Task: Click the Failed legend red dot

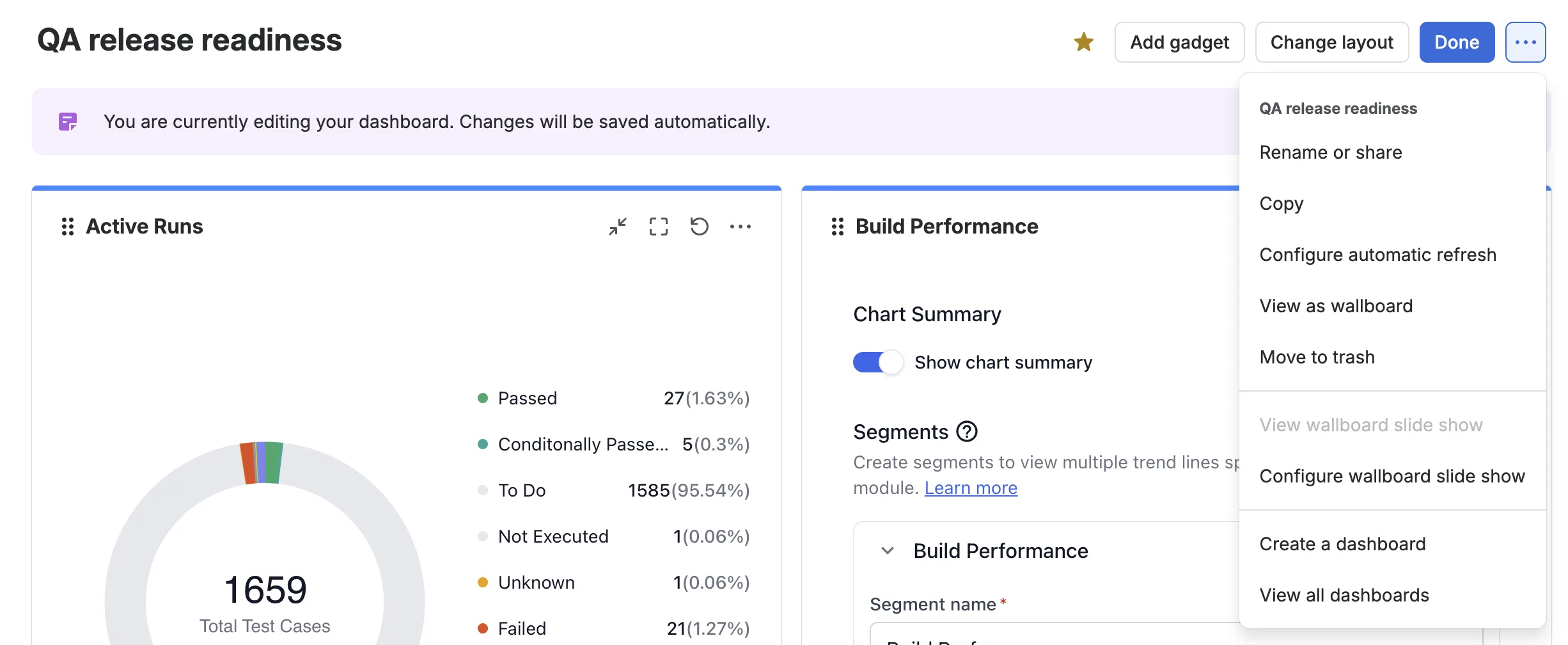Action: click(483, 628)
